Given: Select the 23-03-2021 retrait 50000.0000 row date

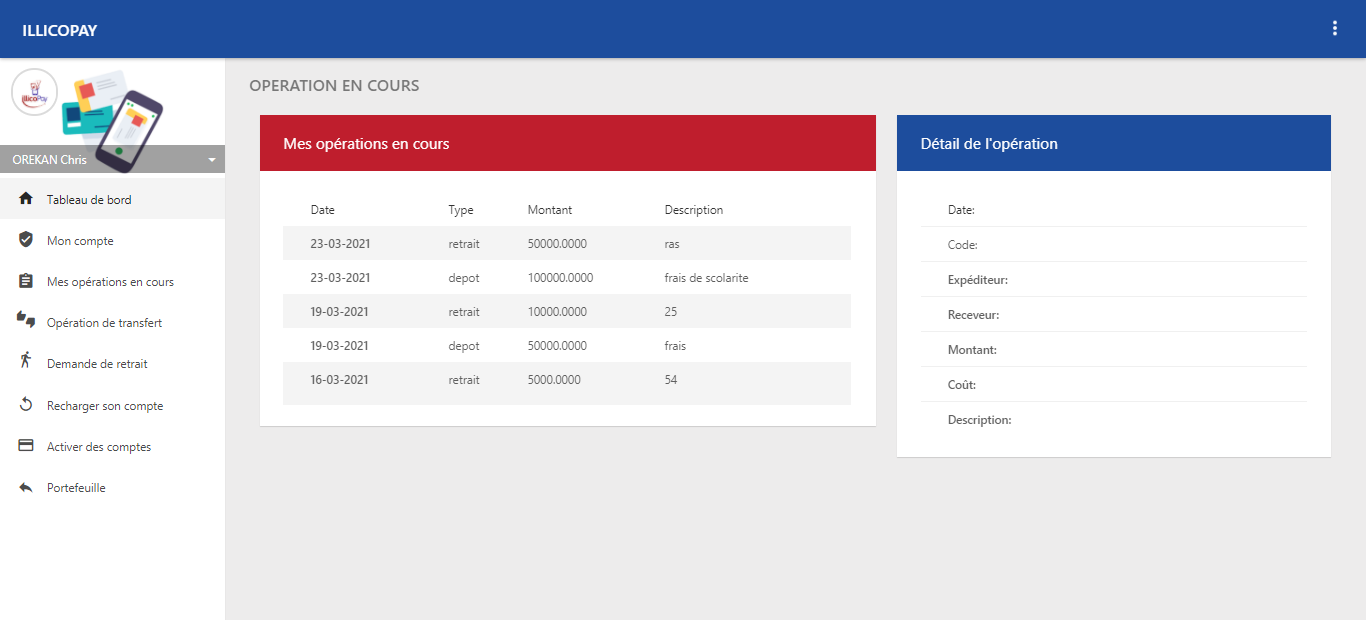Looking at the screenshot, I should 340,243.
